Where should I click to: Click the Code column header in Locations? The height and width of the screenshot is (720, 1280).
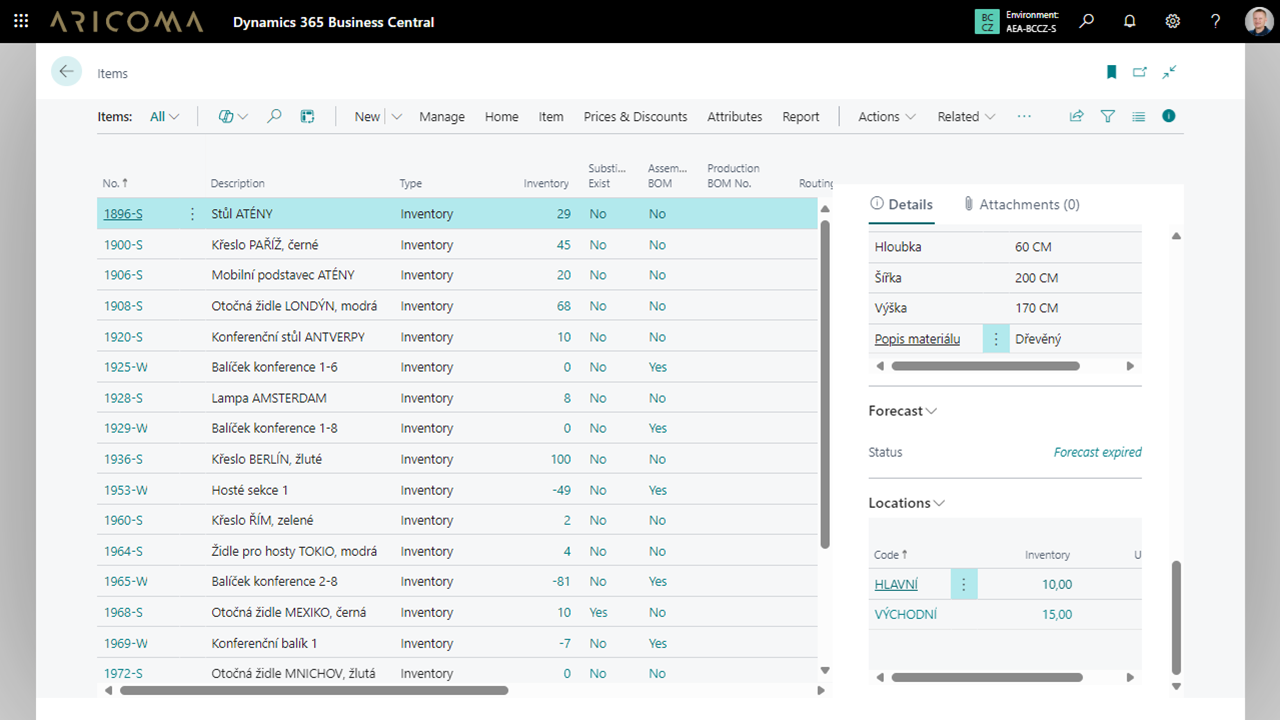[x=891, y=554]
